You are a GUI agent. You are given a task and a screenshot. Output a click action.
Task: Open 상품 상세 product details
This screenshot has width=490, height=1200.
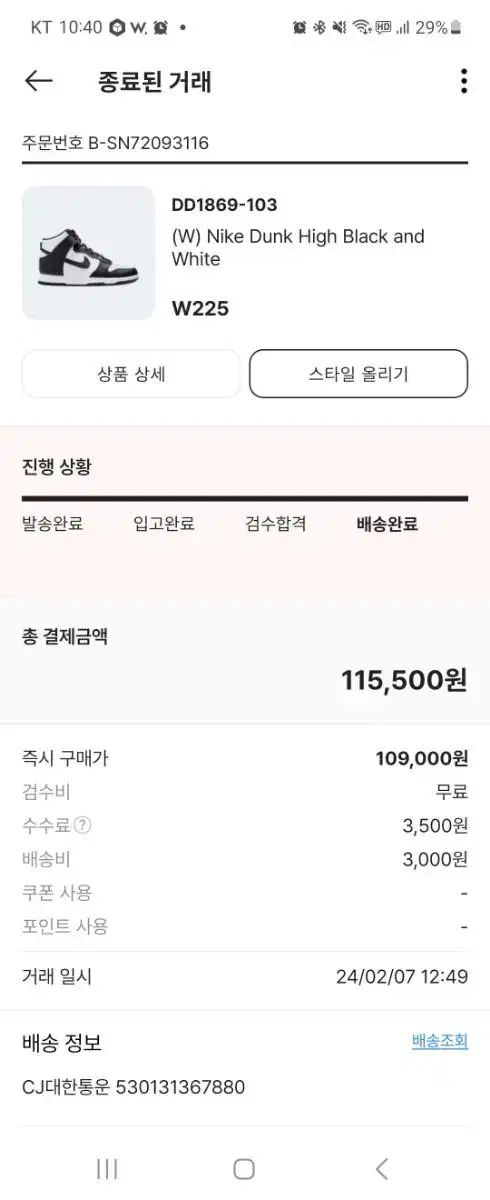(131, 374)
